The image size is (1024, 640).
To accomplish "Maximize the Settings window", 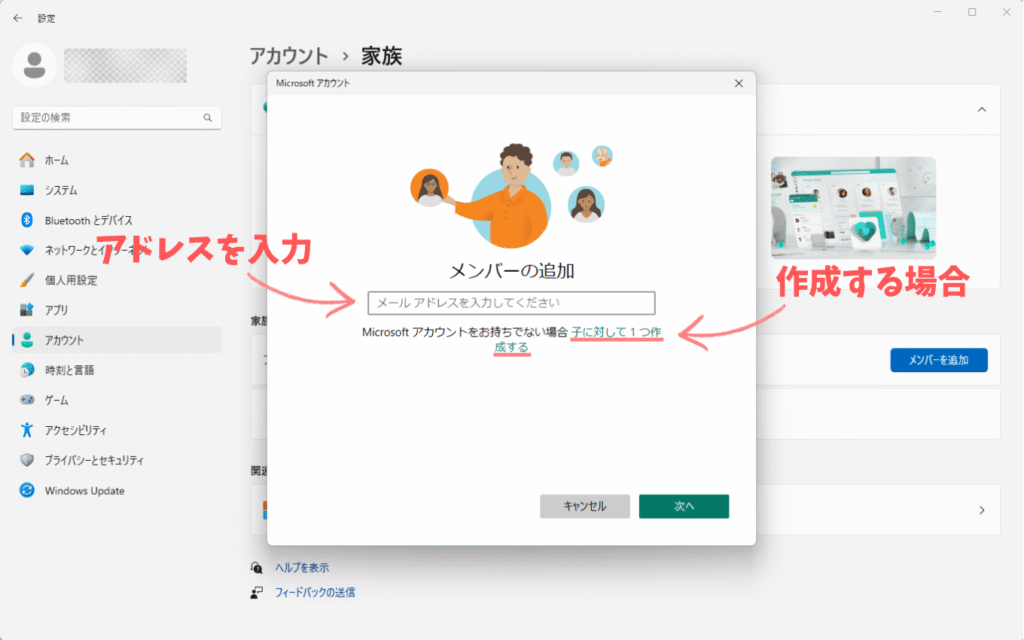I will click(972, 12).
